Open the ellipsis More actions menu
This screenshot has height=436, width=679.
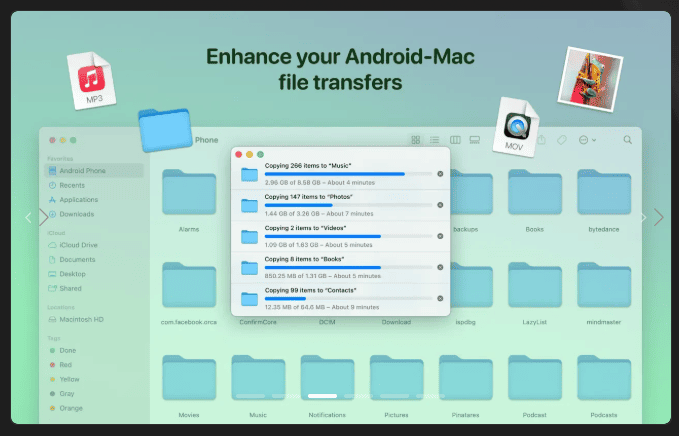coord(587,140)
